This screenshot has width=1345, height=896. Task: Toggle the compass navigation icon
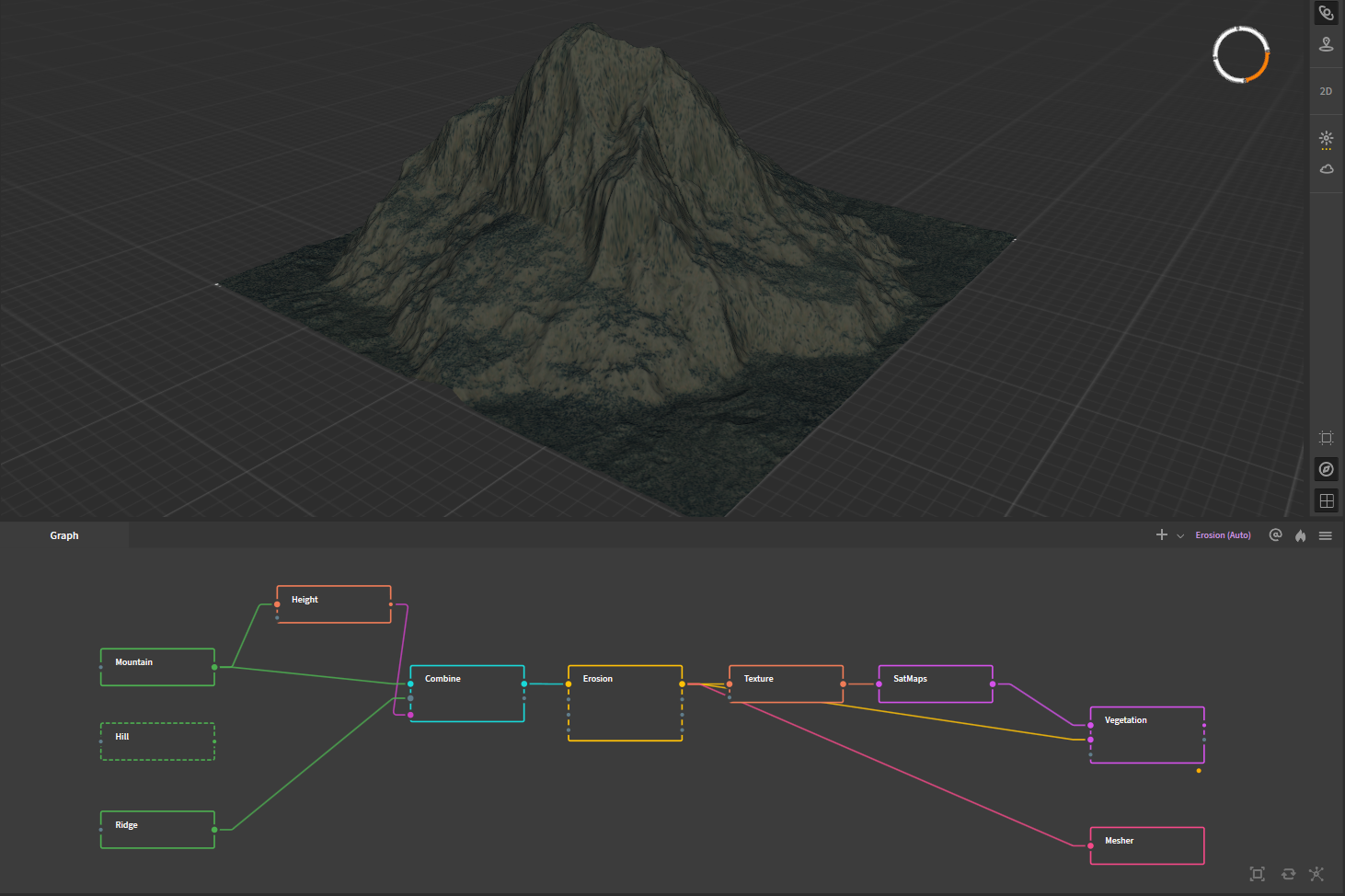pos(1326,469)
